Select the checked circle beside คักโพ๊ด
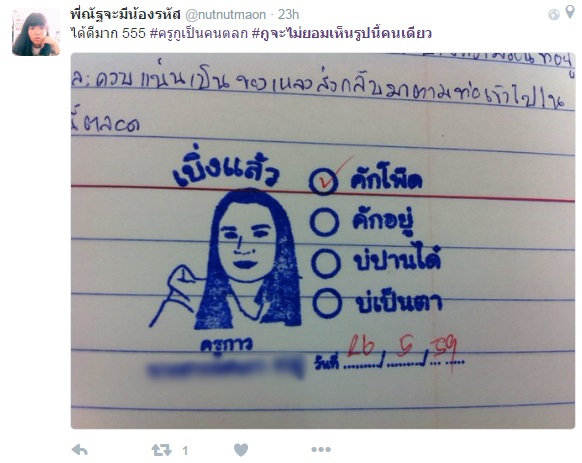 coord(324,181)
